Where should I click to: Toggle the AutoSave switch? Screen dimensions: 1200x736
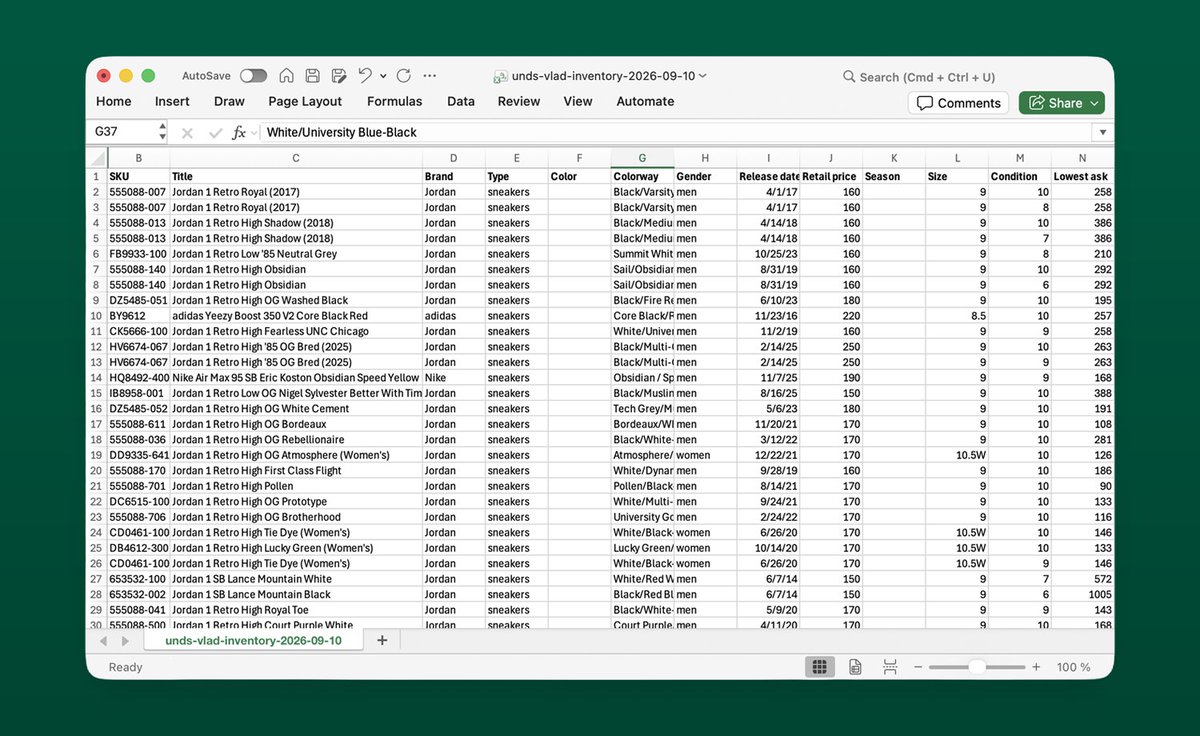253,76
